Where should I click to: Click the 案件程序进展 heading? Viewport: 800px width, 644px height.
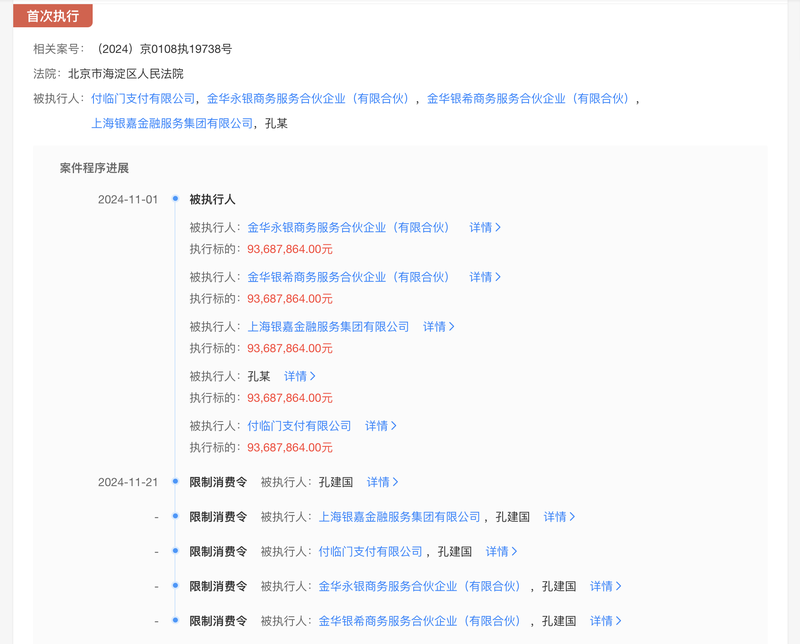[x=94, y=168]
